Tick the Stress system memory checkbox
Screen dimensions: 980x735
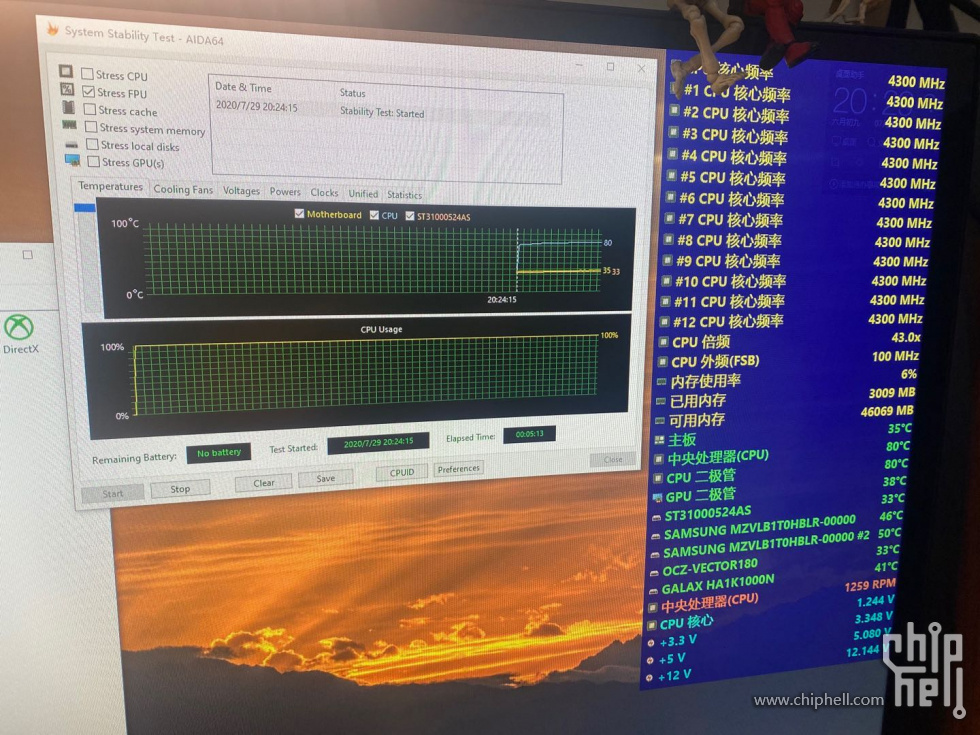pos(91,127)
